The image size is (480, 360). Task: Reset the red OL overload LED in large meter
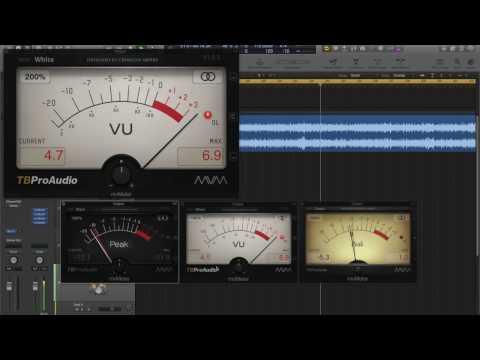(x=208, y=115)
